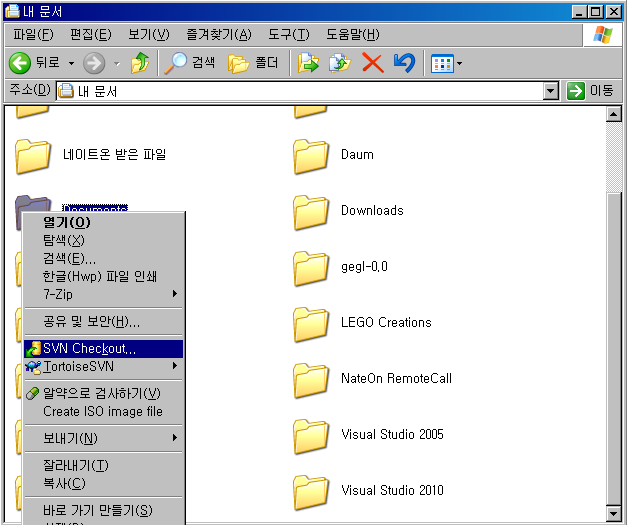Expand the TortoiseSVN submenu
The image size is (627, 525).
tap(104, 366)
